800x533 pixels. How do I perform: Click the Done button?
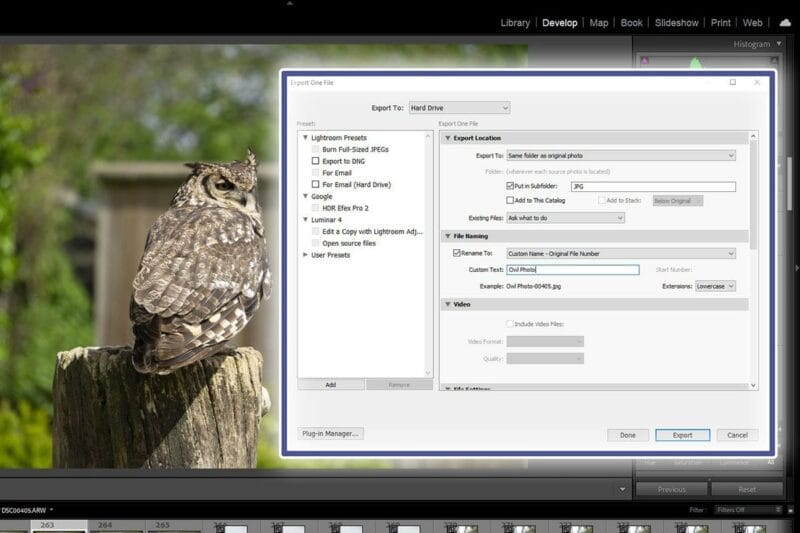(628, 435)
